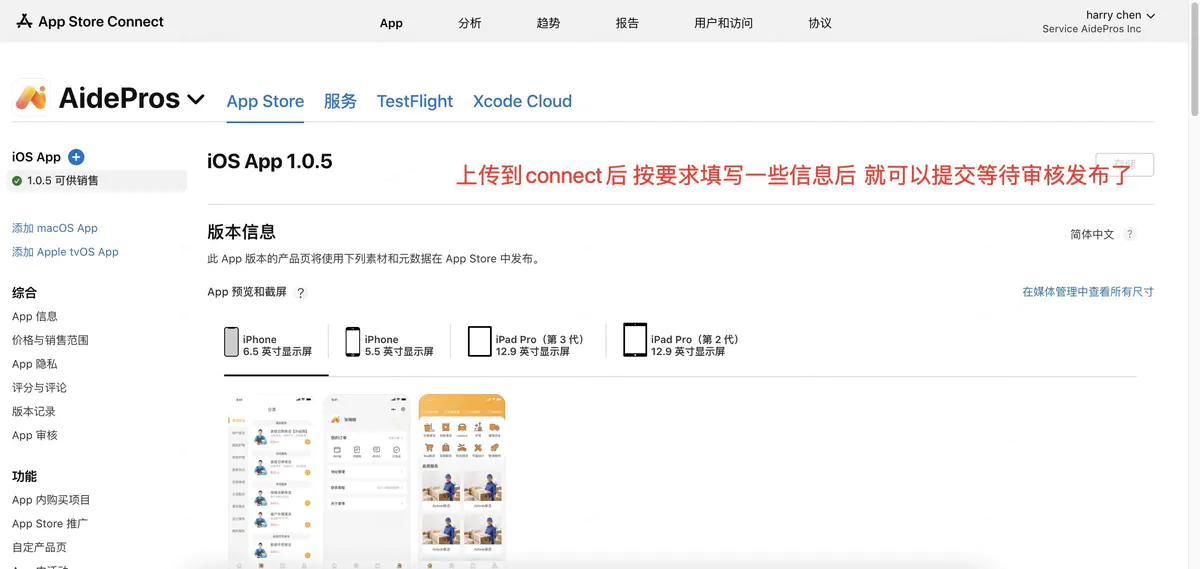Select the 1.0.5 可供销售 version row
This screenshot has height=569, width=1200.
click(98, 181)
